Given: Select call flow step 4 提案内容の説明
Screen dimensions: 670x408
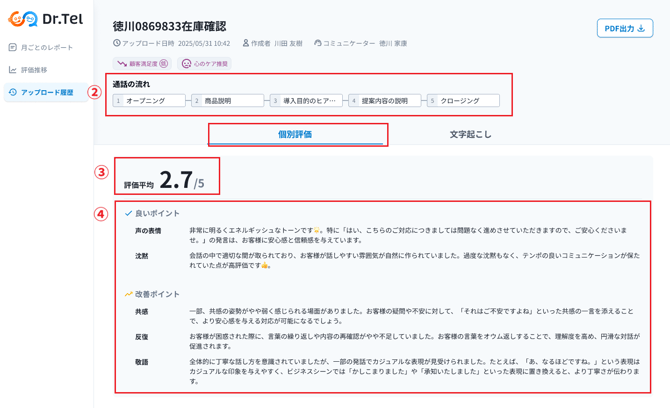Looking at the screenshot, I should point(385,101).
